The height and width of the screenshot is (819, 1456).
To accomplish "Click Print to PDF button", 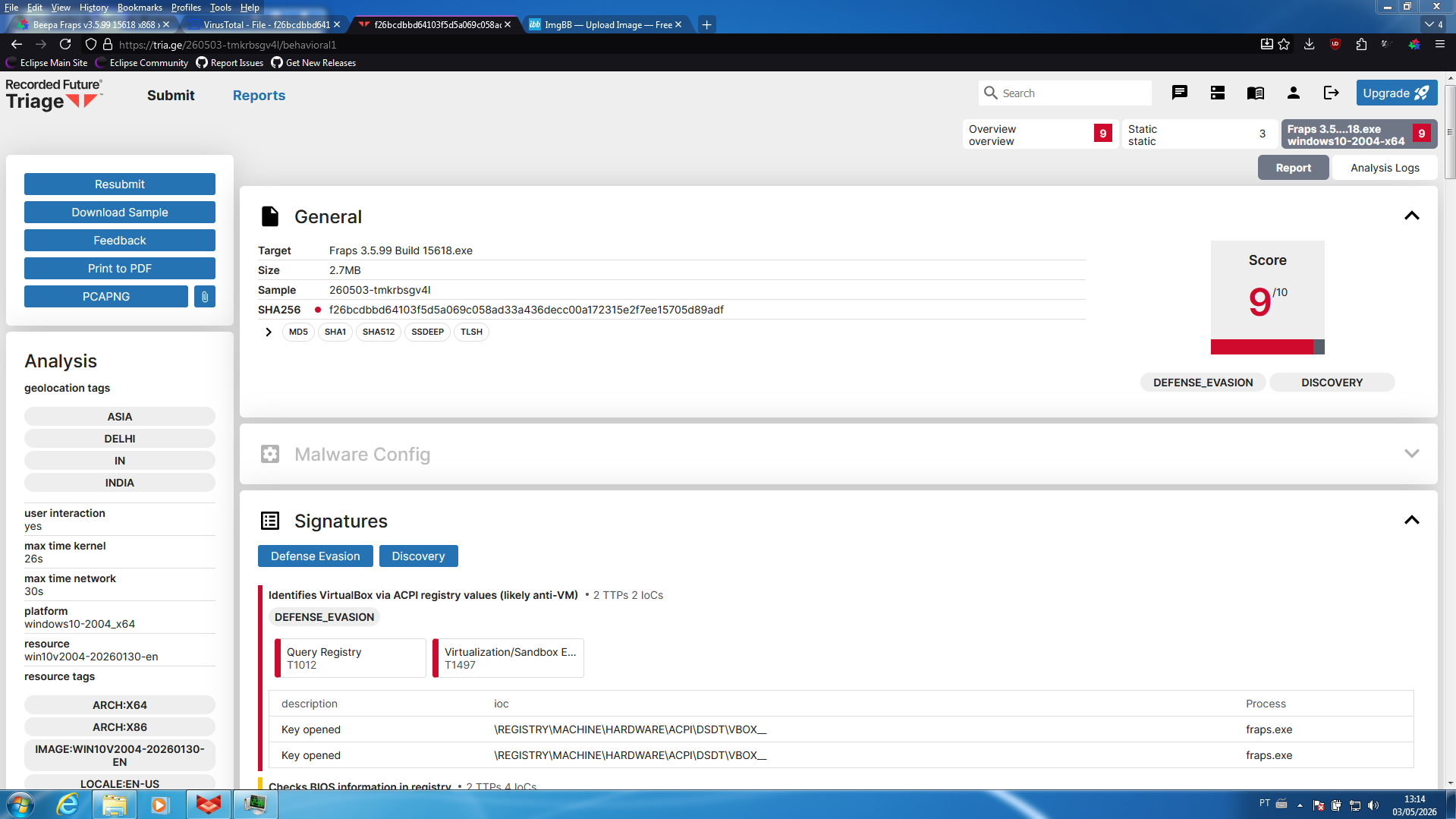I will coord(120,269).
